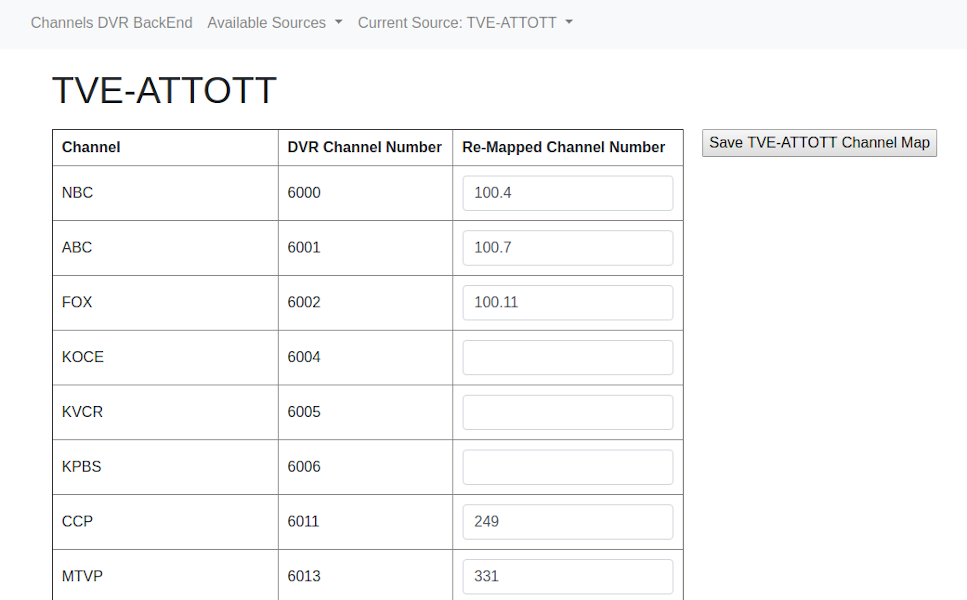Image resolution: width=967 pixels, height=600 pixels.
Task: Click the NBC channel name cell
Action: tap(78, 193)
